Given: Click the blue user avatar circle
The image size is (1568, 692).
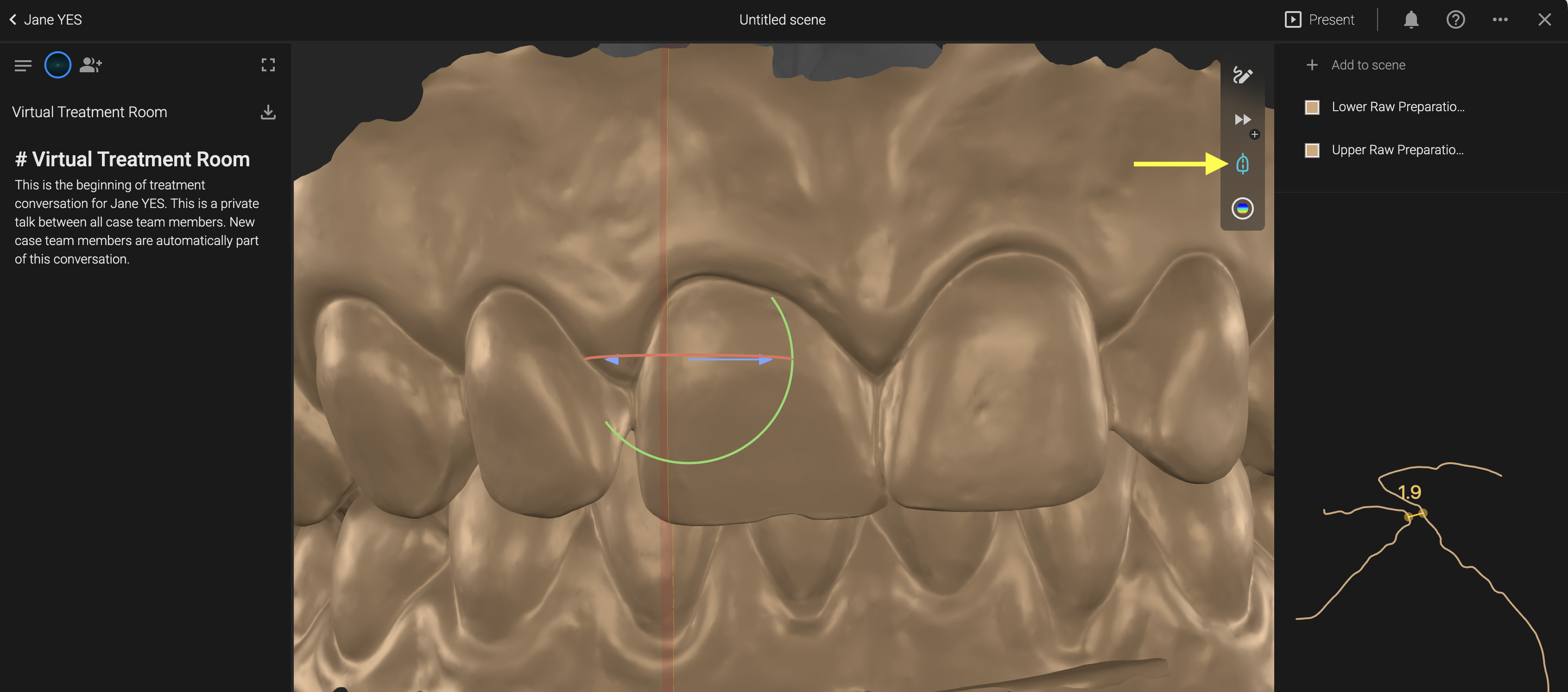Looking at the screenshot, I should [58, 64].
